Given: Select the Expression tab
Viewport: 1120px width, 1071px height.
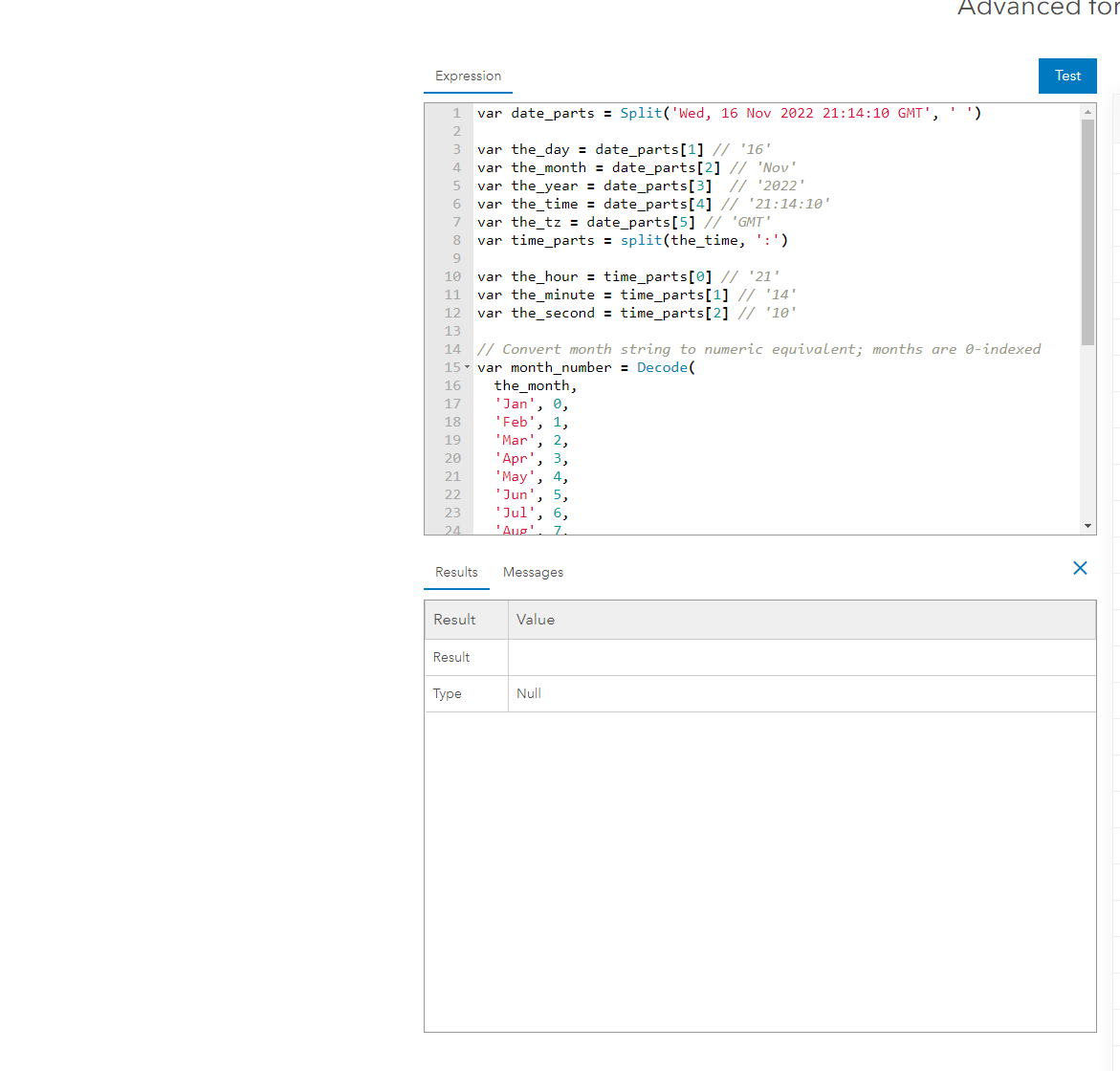Looking at the screenshot, I should [468, 76].
